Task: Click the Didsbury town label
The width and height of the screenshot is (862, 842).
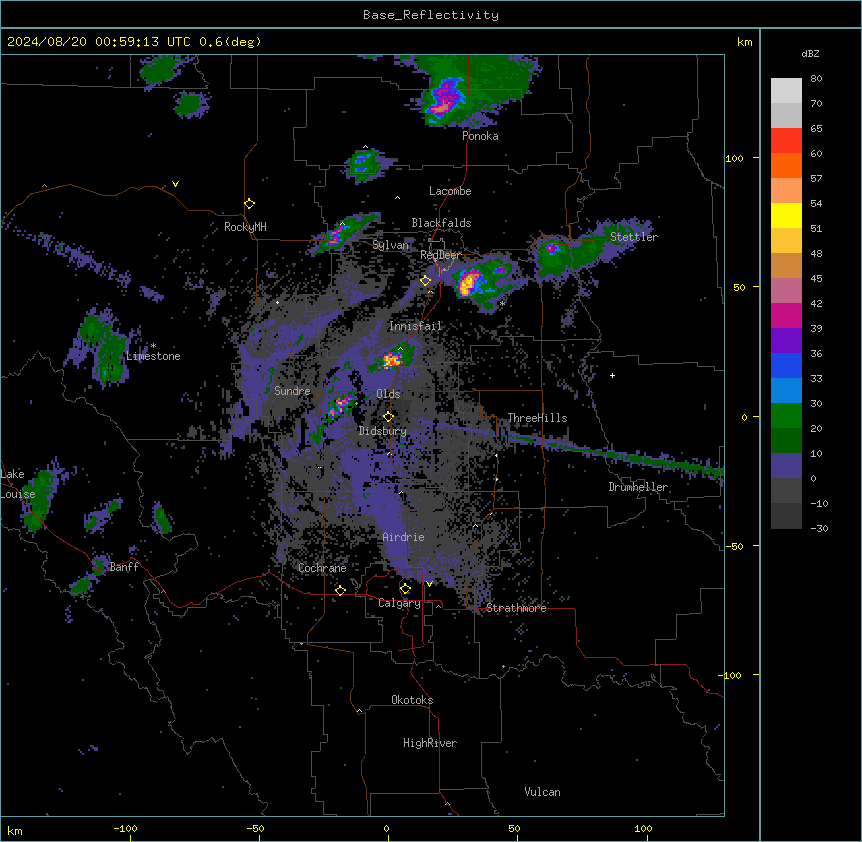Action: click(383, 431)
